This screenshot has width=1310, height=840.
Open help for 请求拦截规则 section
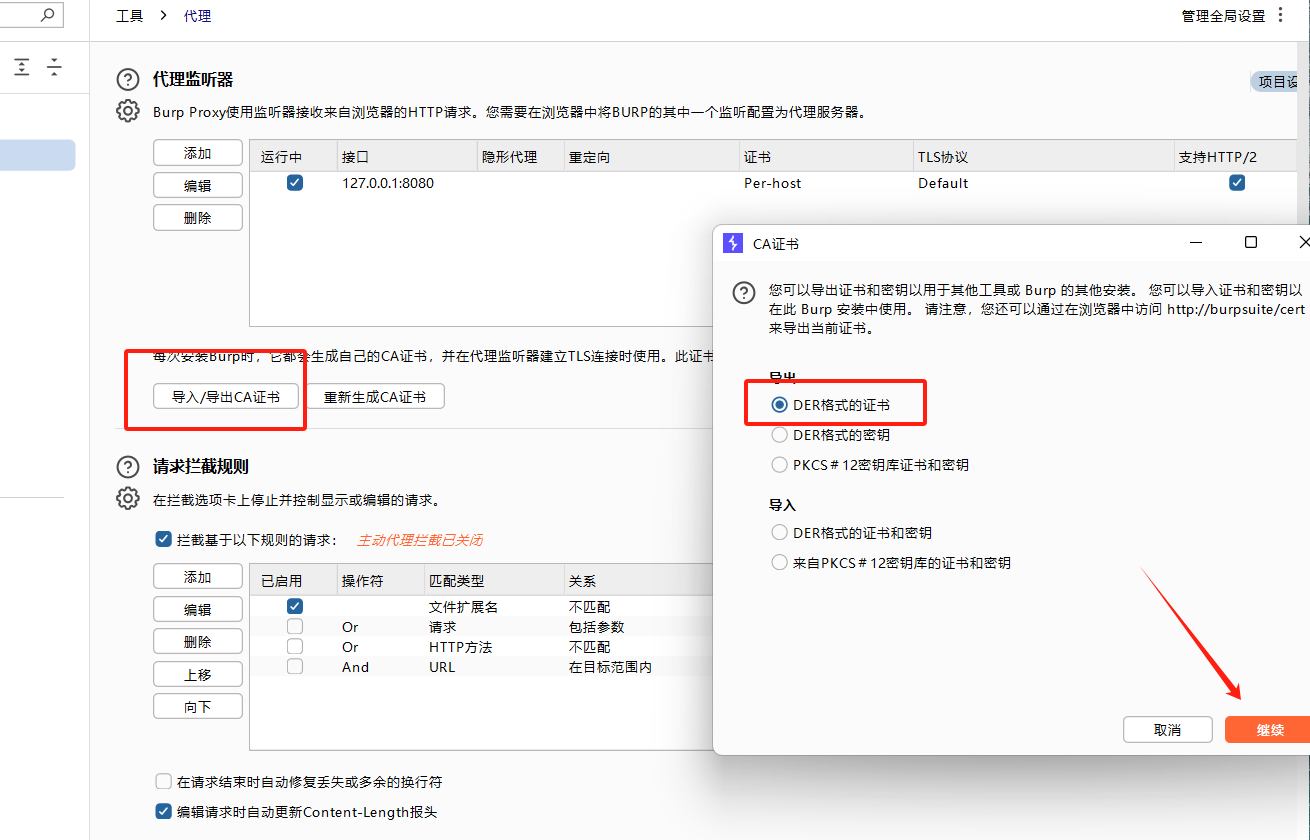[128, 467]
